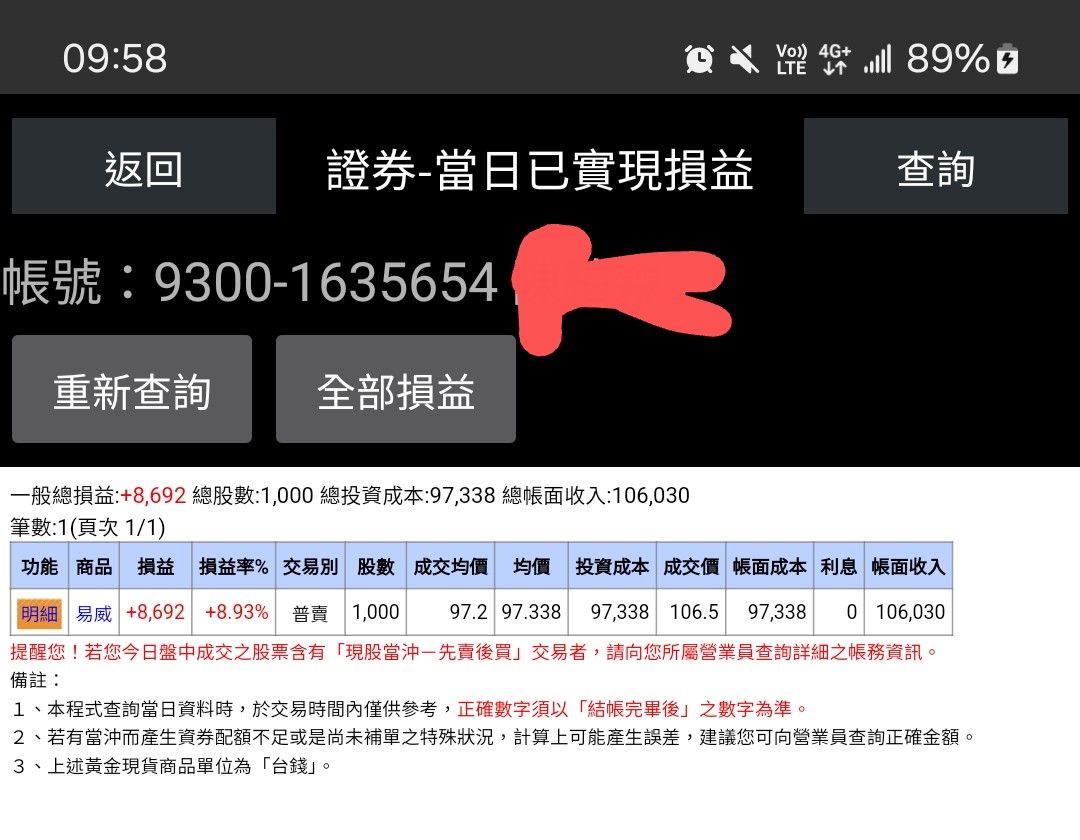Tap the VoLTE status indicator

point(791,59)
